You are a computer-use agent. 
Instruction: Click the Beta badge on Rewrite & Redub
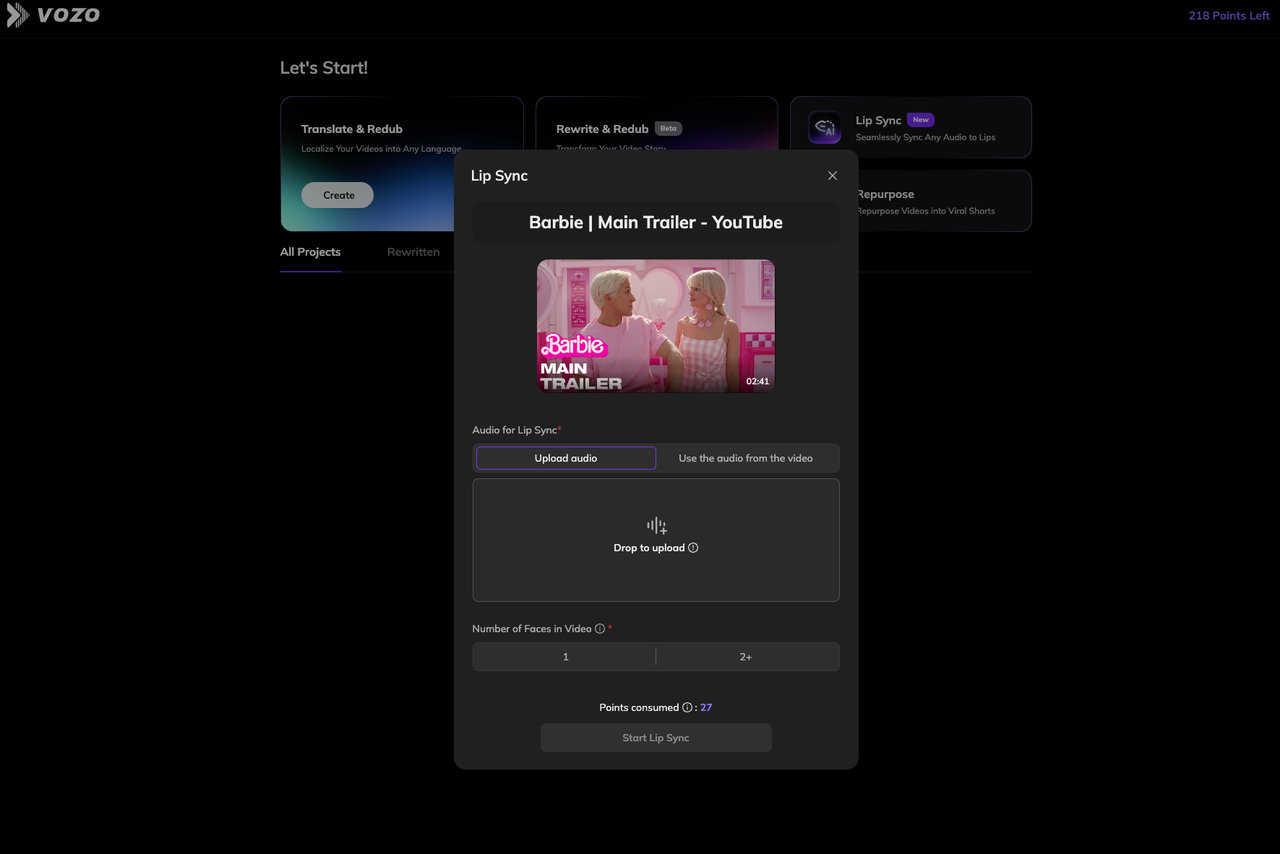click(668, 128)
